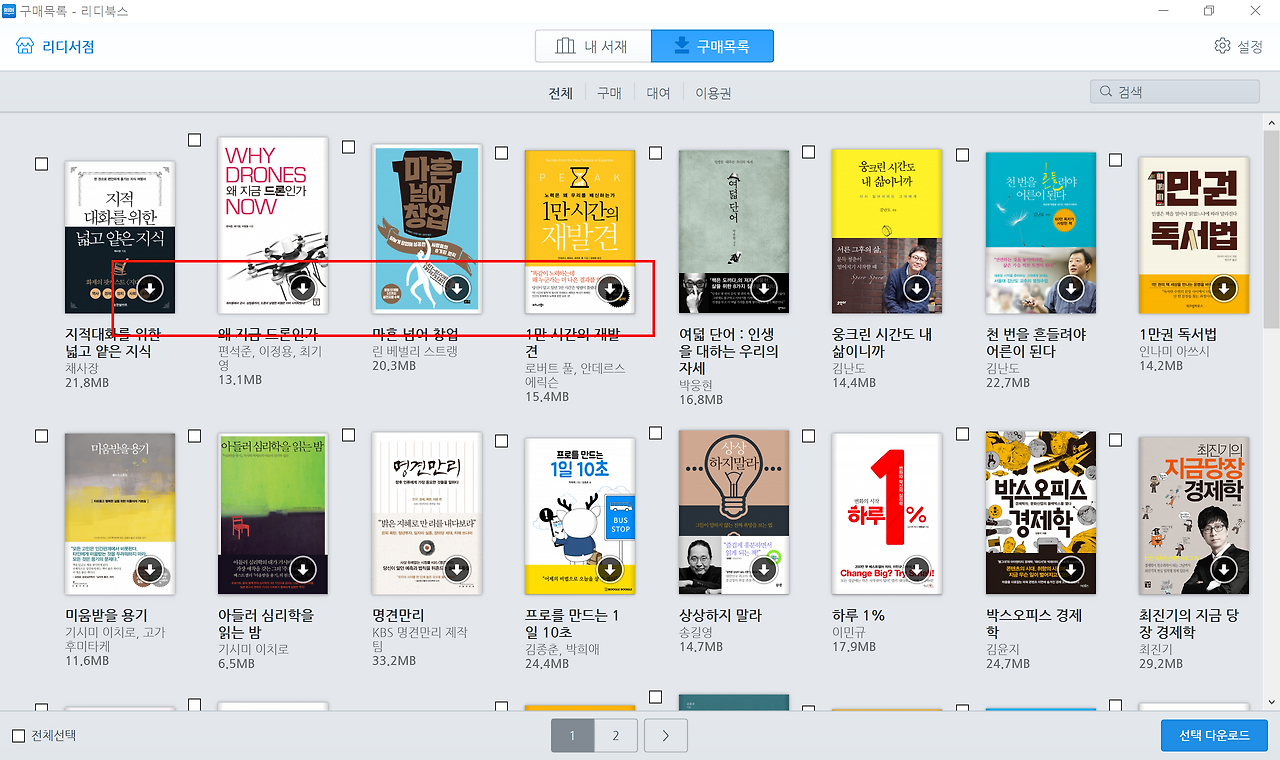Open the 리디서점 store link
The image size is (1280, 760).
pos(55,46)
